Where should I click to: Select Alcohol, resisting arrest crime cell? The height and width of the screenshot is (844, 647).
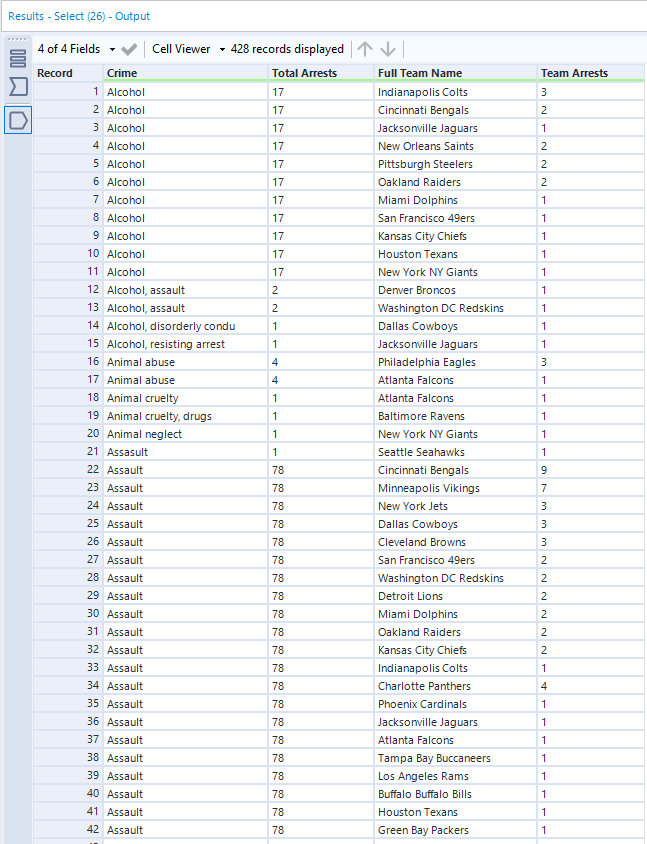185,344
